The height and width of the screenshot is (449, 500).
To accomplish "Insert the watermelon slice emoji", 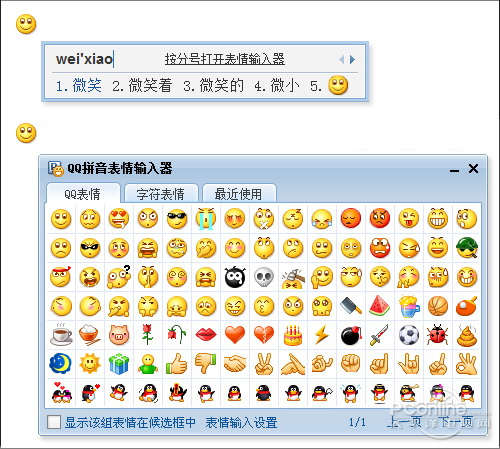I will 380,306.
